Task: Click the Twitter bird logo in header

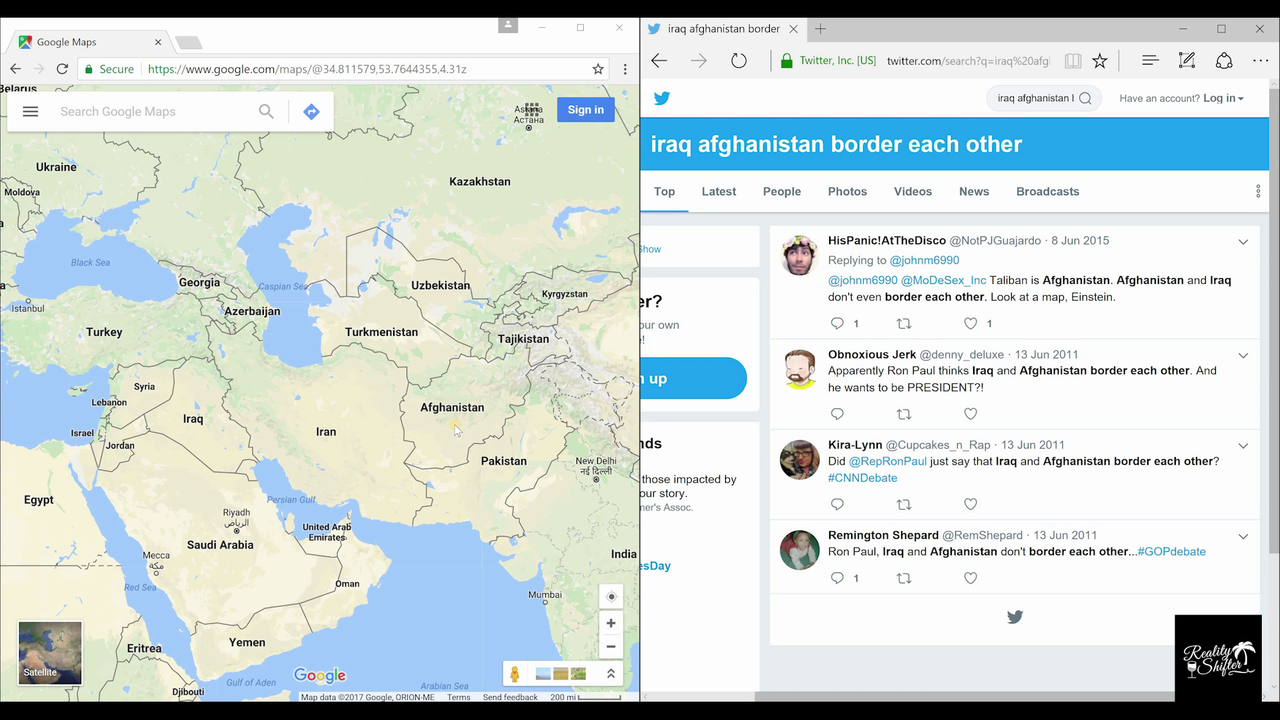Action: (662, 98)
